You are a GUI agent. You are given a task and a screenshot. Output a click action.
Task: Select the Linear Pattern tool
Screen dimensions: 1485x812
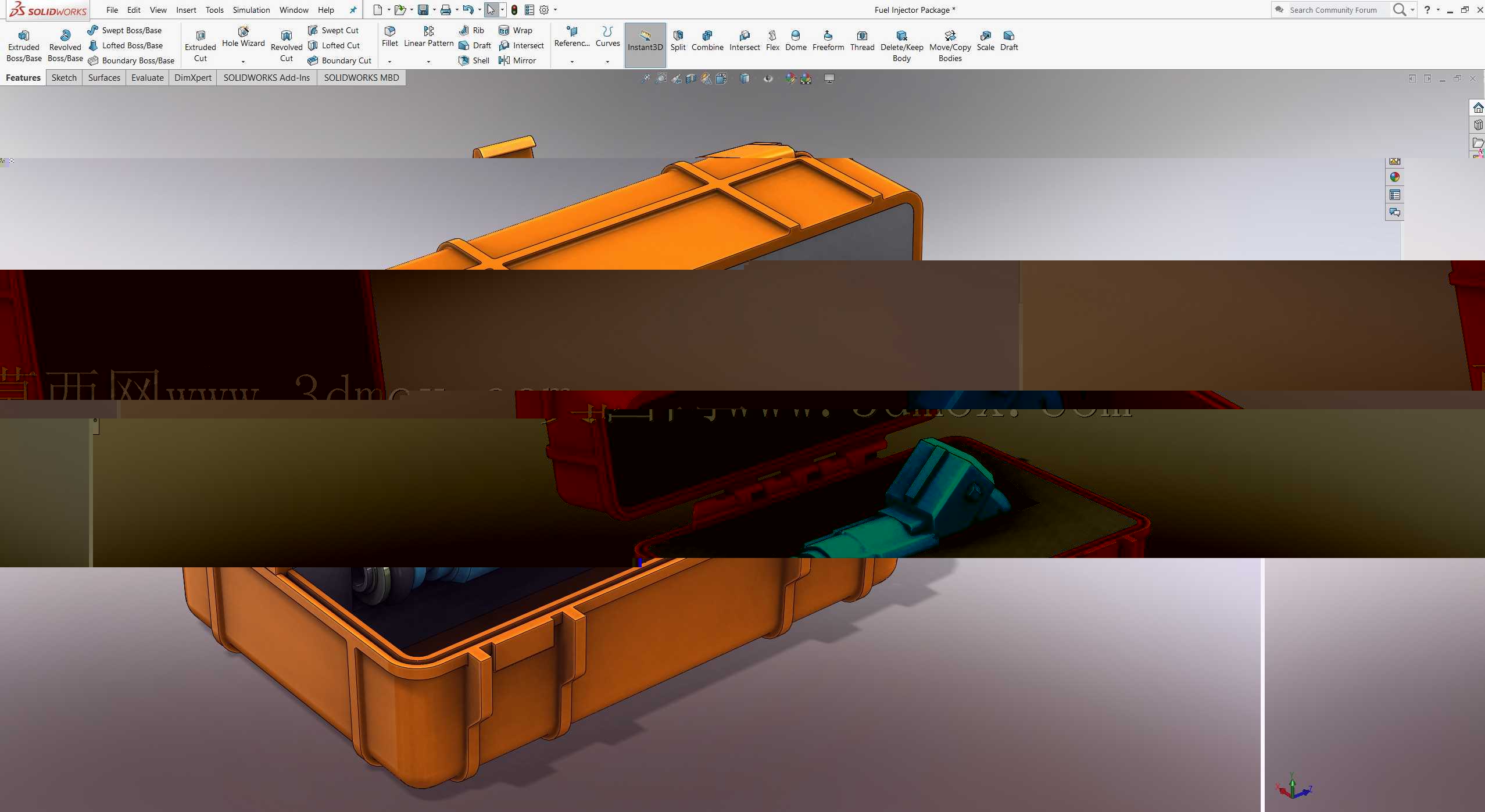(429, 37)
